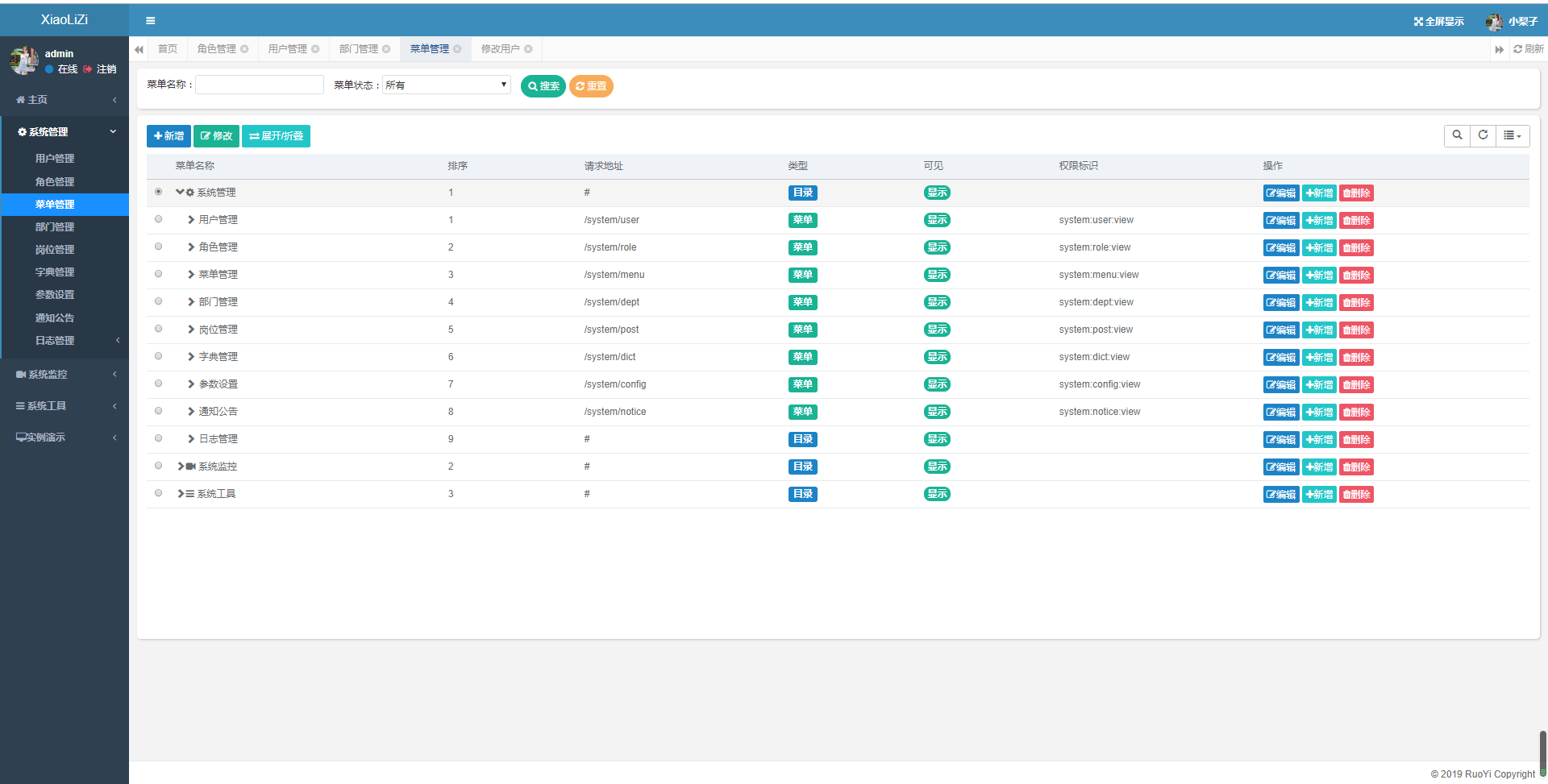Image resolution: width=1548 pixels, height=784 pixels.
Task: Click the table search magnifier icon
Action: pyautogui.click(x=1457, y=135)
